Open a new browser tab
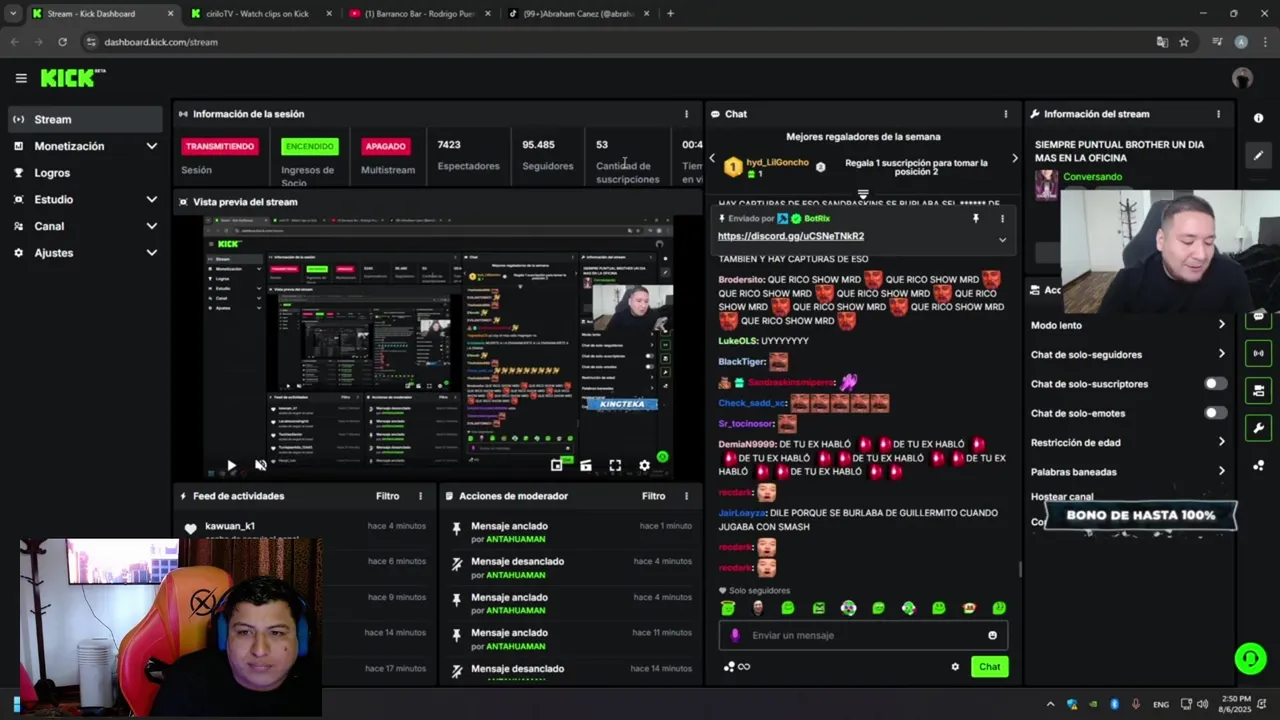 (x=670, y=14)
